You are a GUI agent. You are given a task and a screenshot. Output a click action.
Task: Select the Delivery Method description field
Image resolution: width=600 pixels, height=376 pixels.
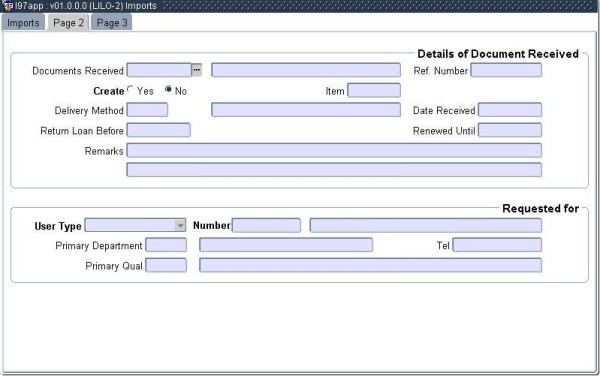[306, 110]
